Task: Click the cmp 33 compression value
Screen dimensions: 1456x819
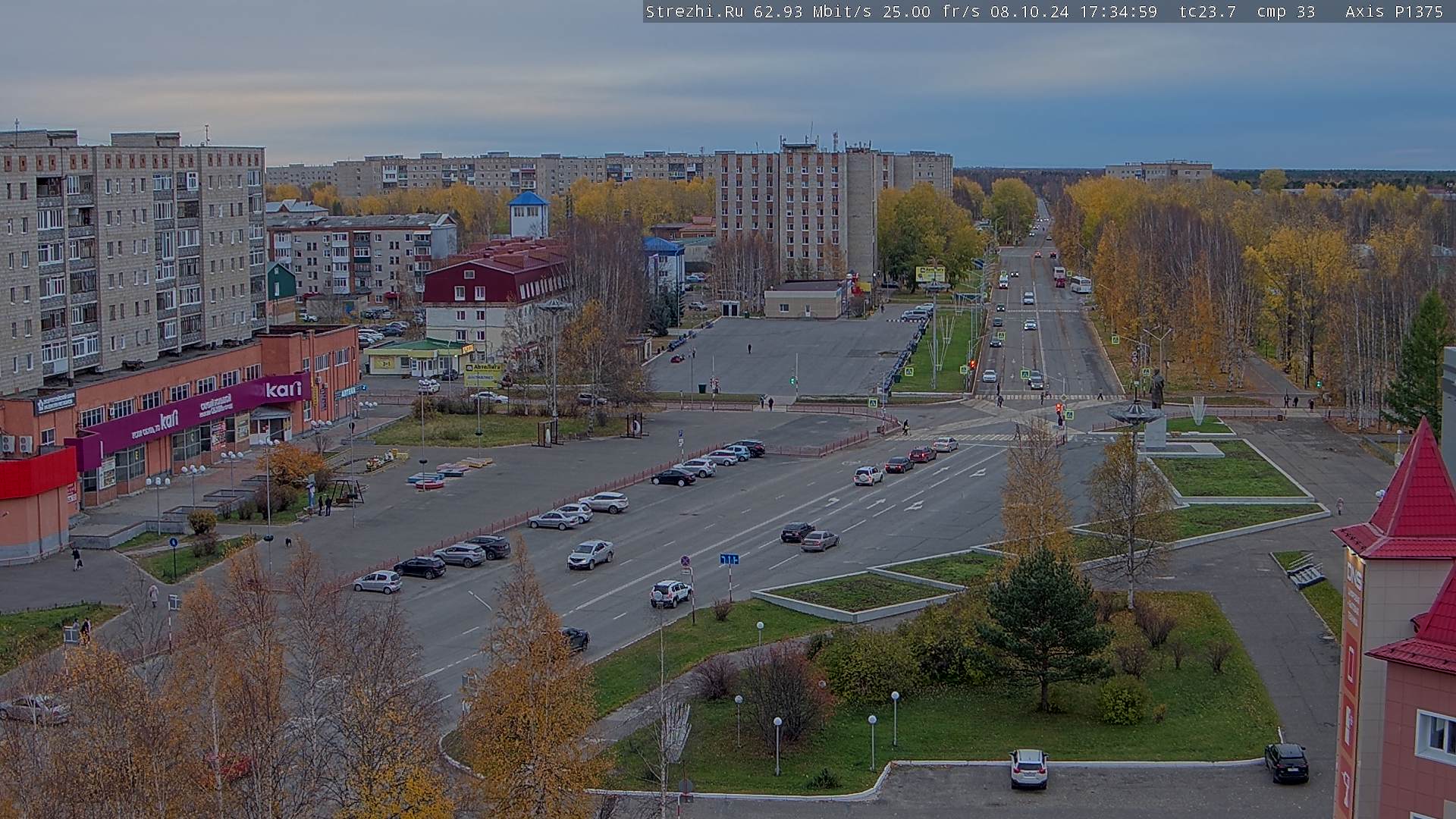Action: [1285, 11]
